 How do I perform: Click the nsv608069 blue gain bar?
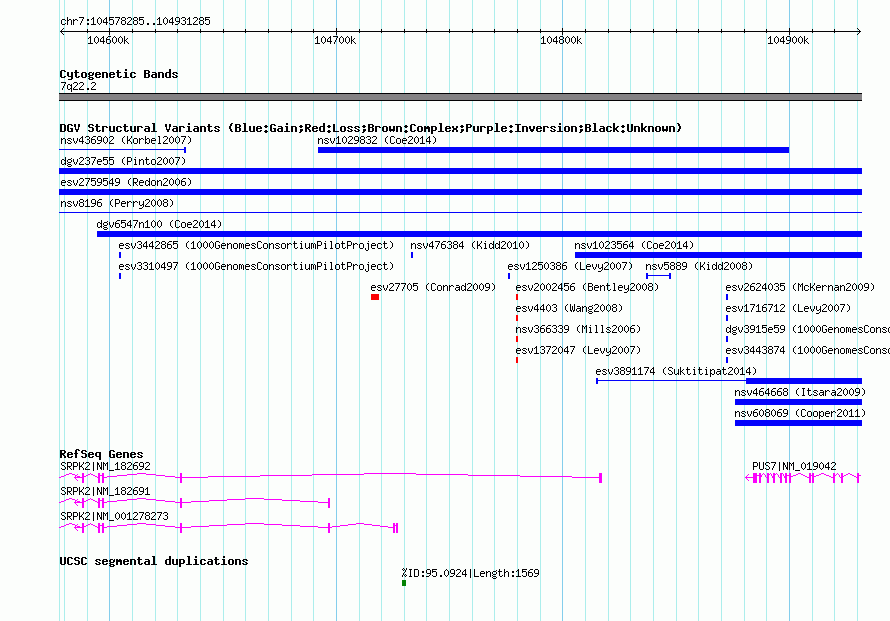coord(799,423)
